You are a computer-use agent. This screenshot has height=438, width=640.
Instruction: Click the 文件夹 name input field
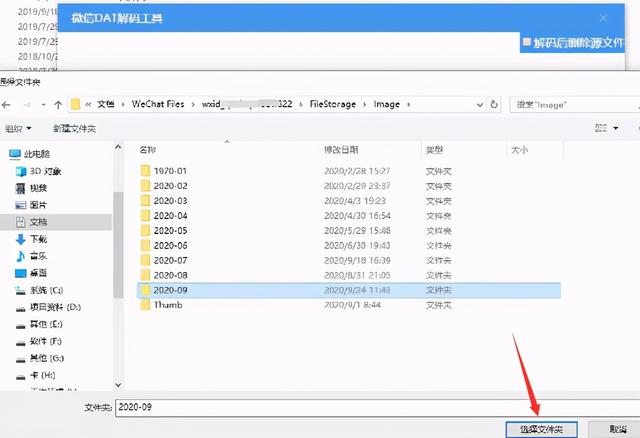(x=378, y=407)
